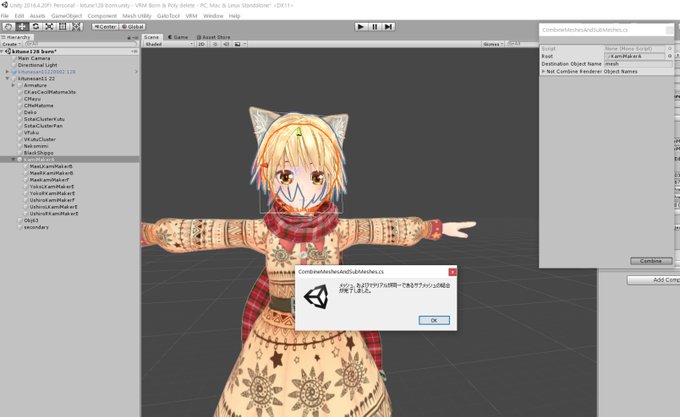This screenshot has height=417, width=680.
Task: Select the Hierarchy tab
Action: coord(16,37)
